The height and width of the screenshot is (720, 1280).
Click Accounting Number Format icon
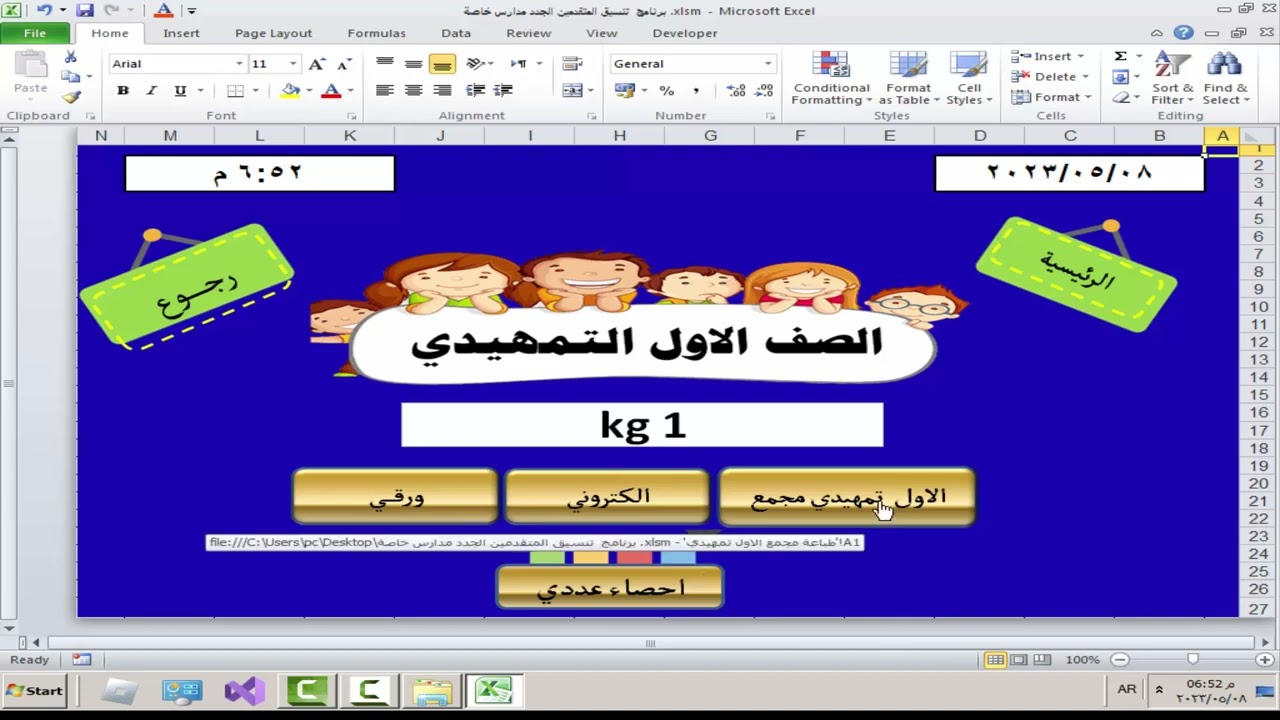[625, 91]
